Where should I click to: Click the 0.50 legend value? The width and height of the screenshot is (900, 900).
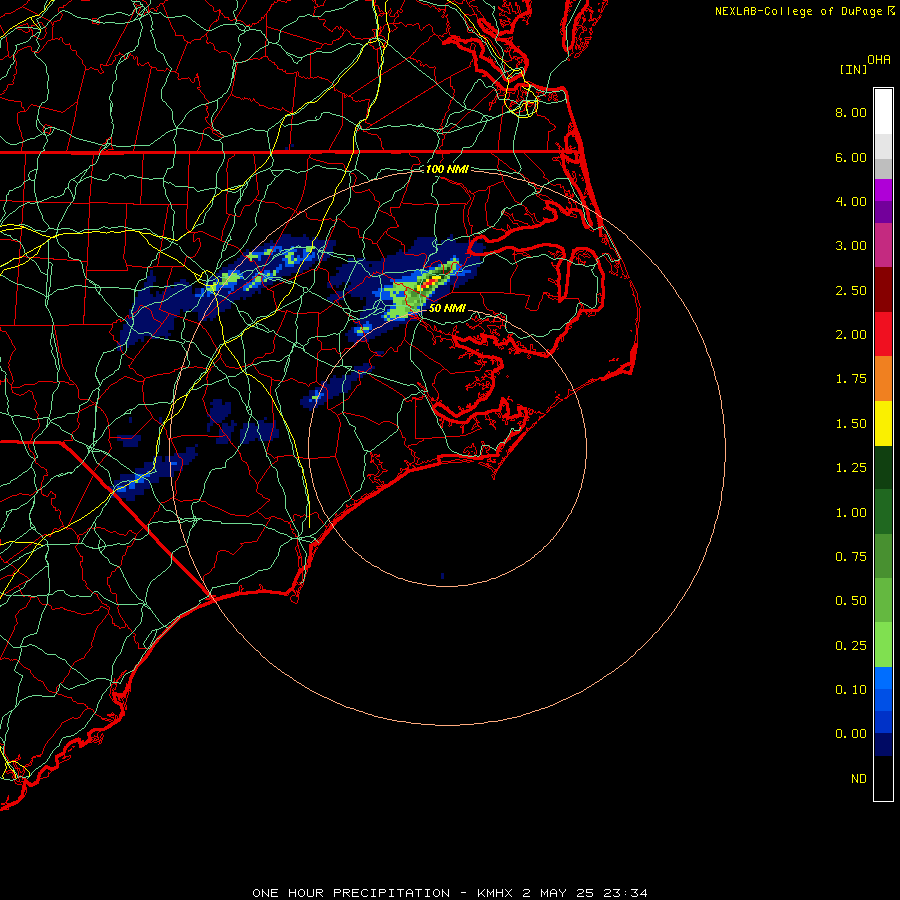coord(851,601)
